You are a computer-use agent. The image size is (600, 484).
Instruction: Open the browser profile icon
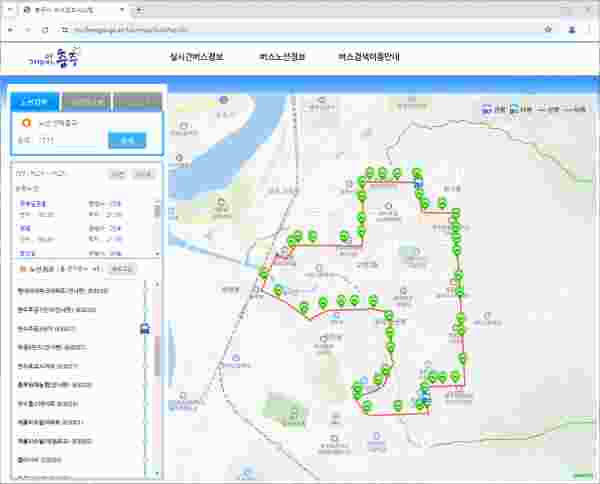[567, 30]
